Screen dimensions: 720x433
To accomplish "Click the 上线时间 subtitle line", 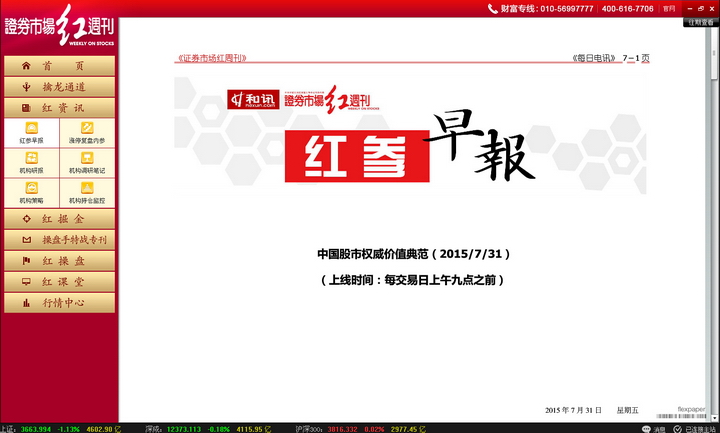I will (412, 280).
